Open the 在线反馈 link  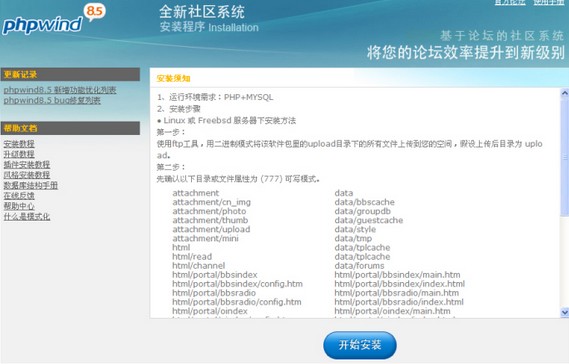[x=19, y=196]
